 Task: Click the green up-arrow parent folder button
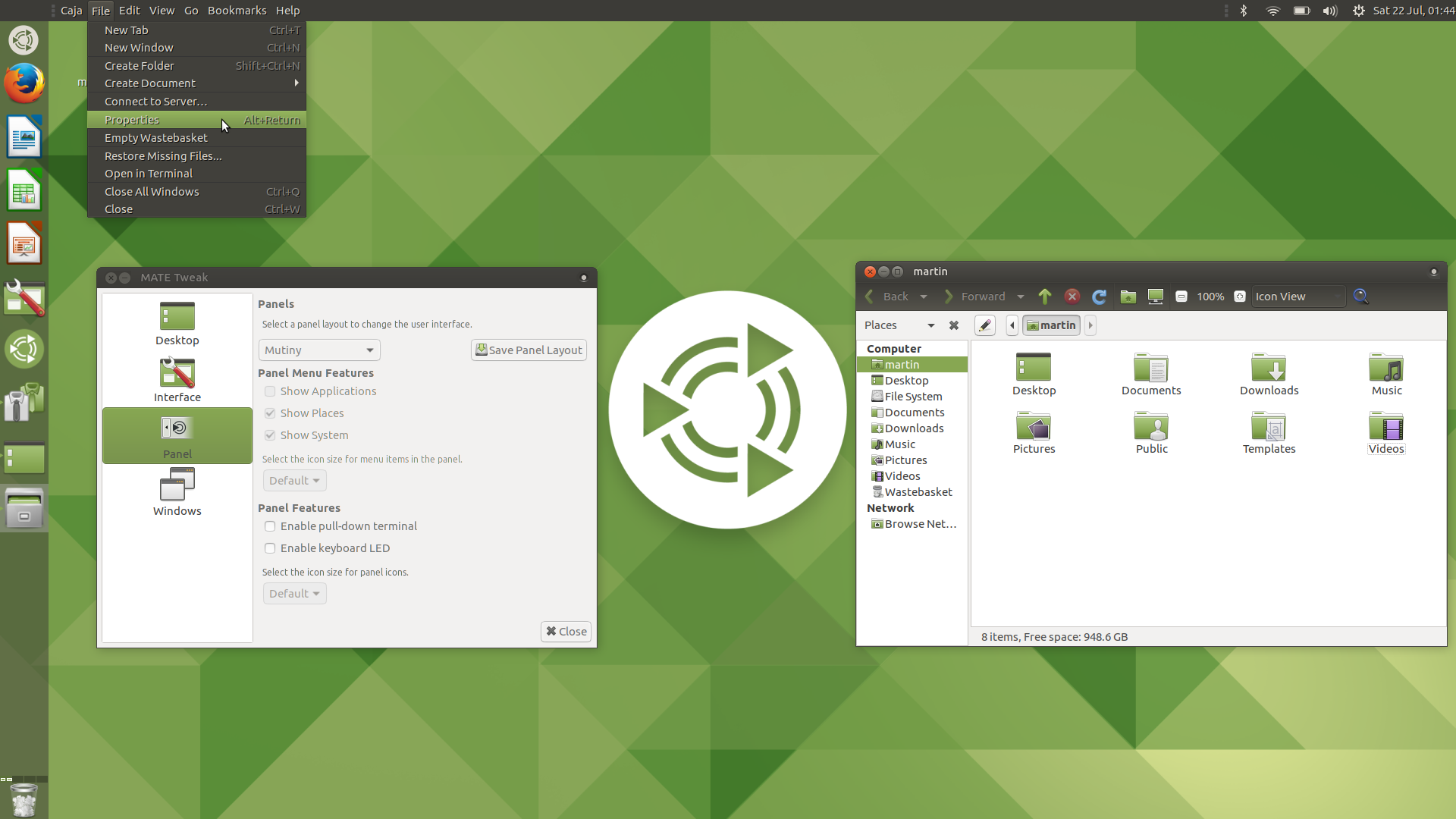point(1045,297)
